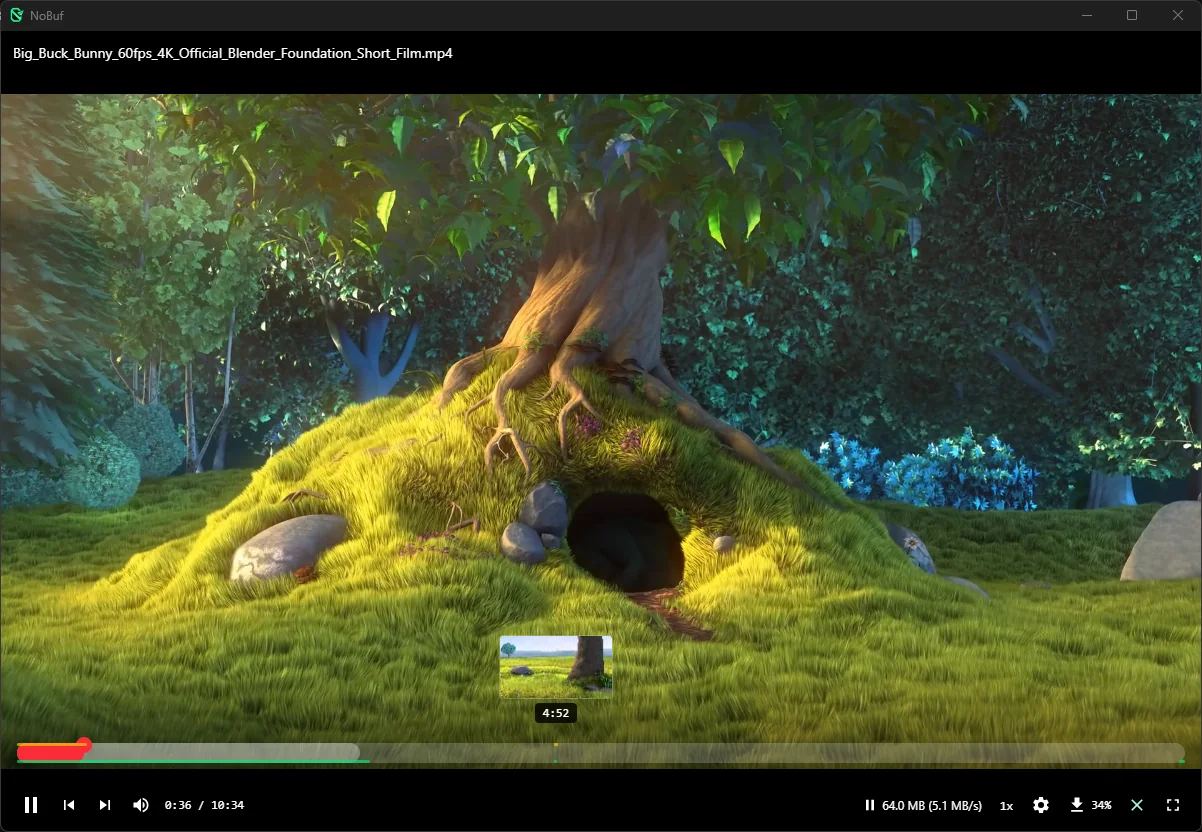Click the NoBuf app logo icon
The image size is (1202, 832).
tap(17, 15)
